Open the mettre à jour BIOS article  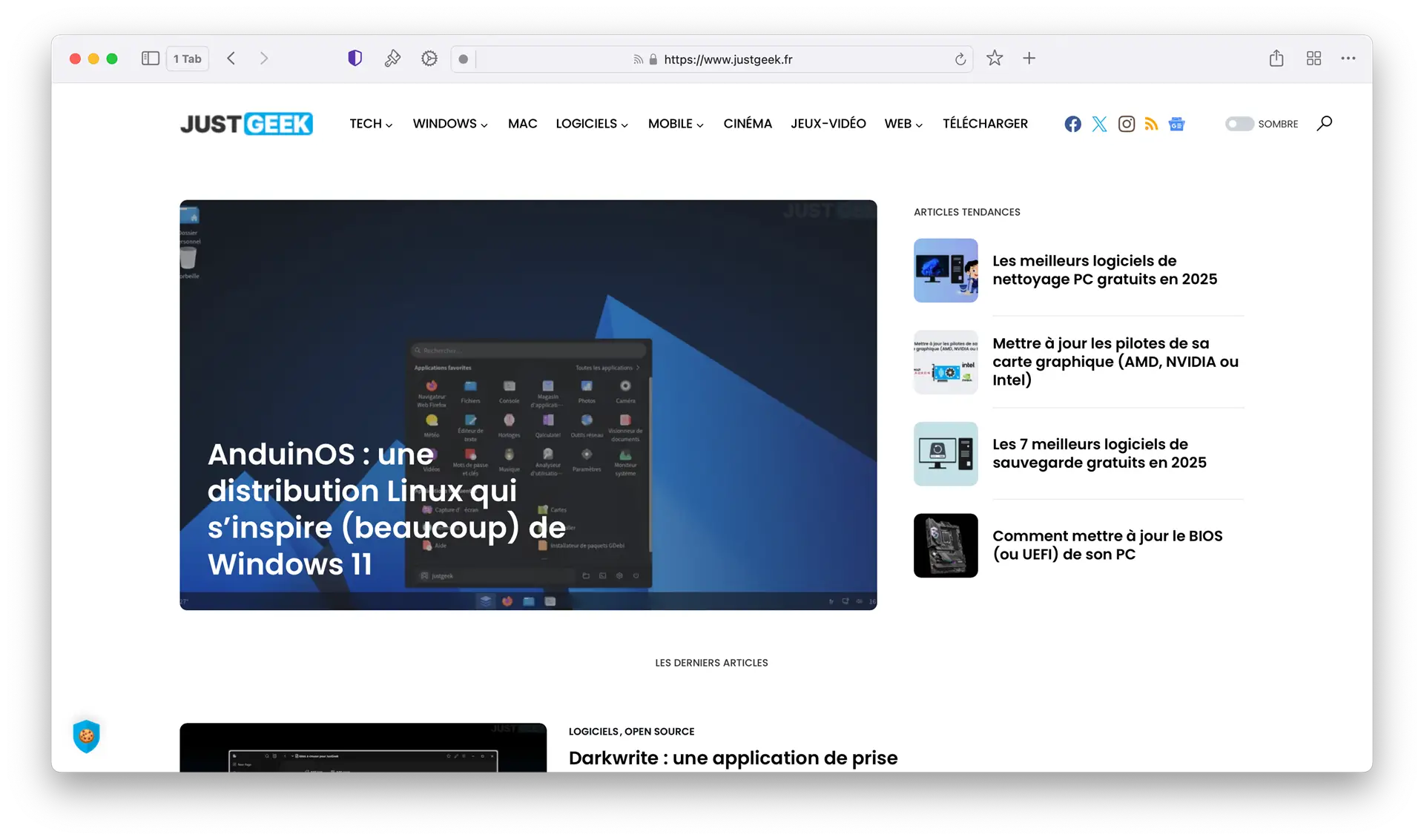tap(1107, 545)
